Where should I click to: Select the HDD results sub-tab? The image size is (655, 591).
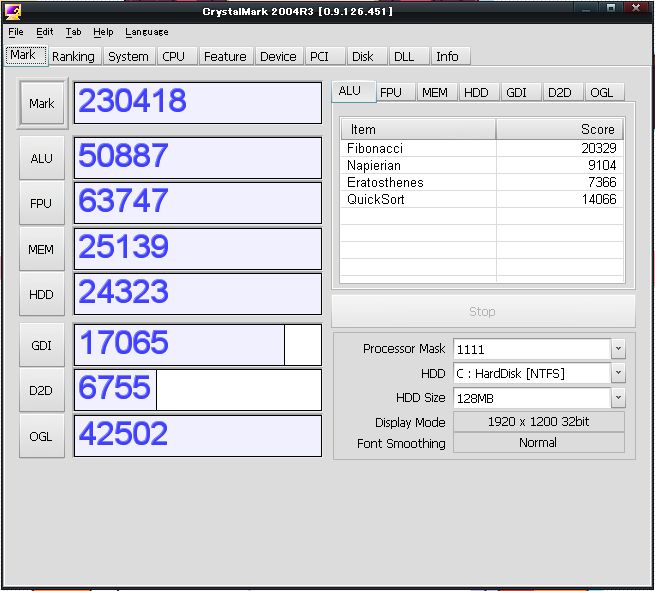point(479,92)
